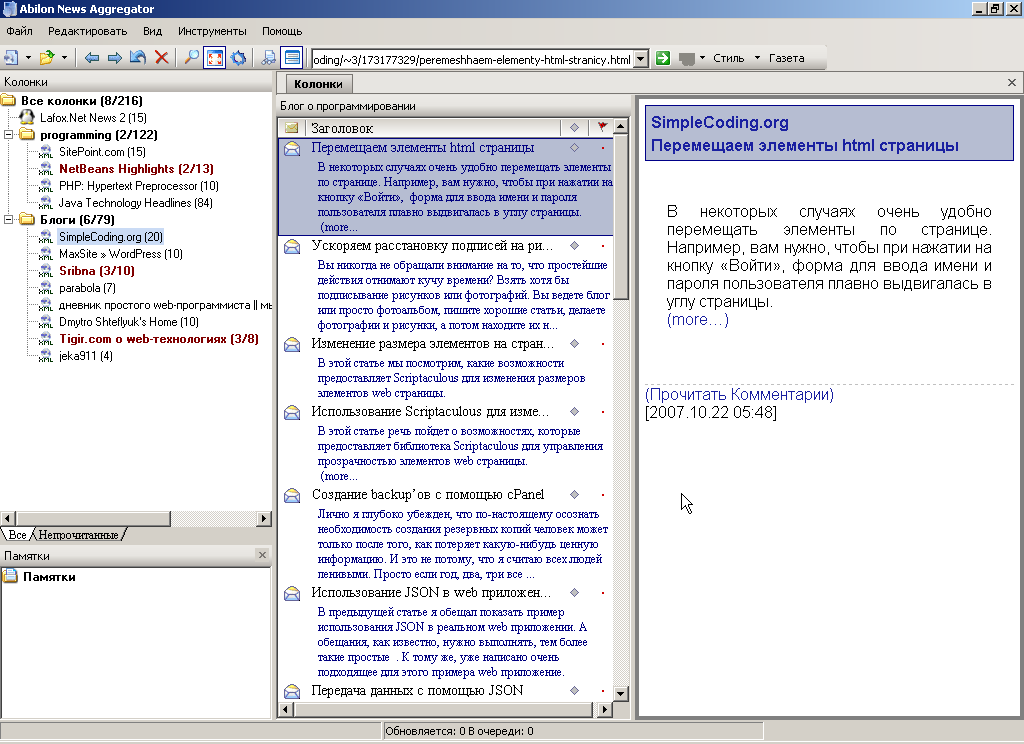Expand the address bar URL dropdown
The height and width of the screenshot is (744, 1024).
tap(641, 59)
